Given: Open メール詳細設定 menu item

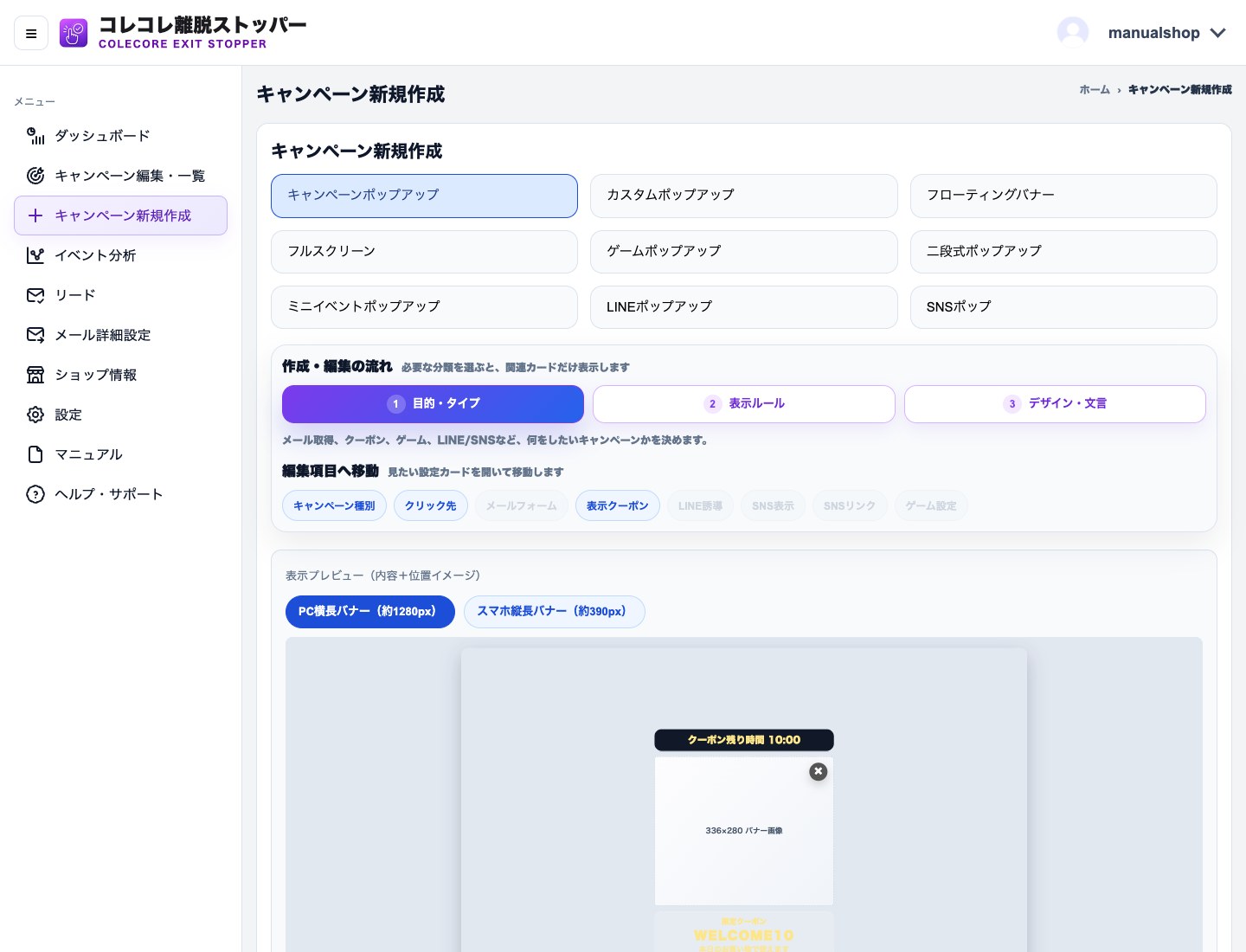Looking at the screenshot, I should point(120,335).
